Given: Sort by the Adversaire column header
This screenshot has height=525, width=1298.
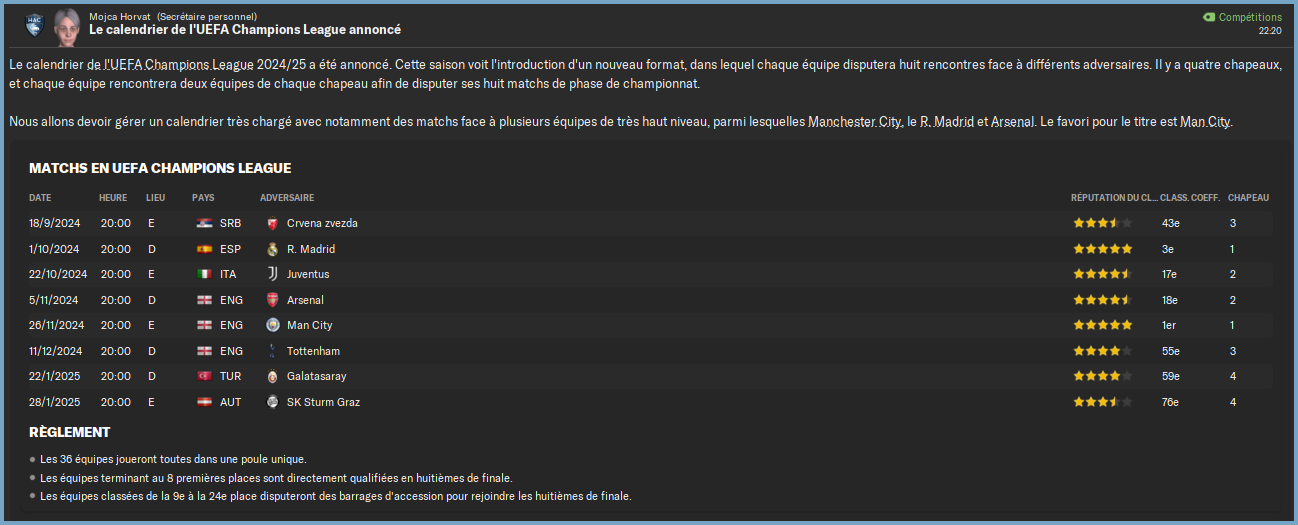Looking at the screenshot, I should click(x=287, y=198).
